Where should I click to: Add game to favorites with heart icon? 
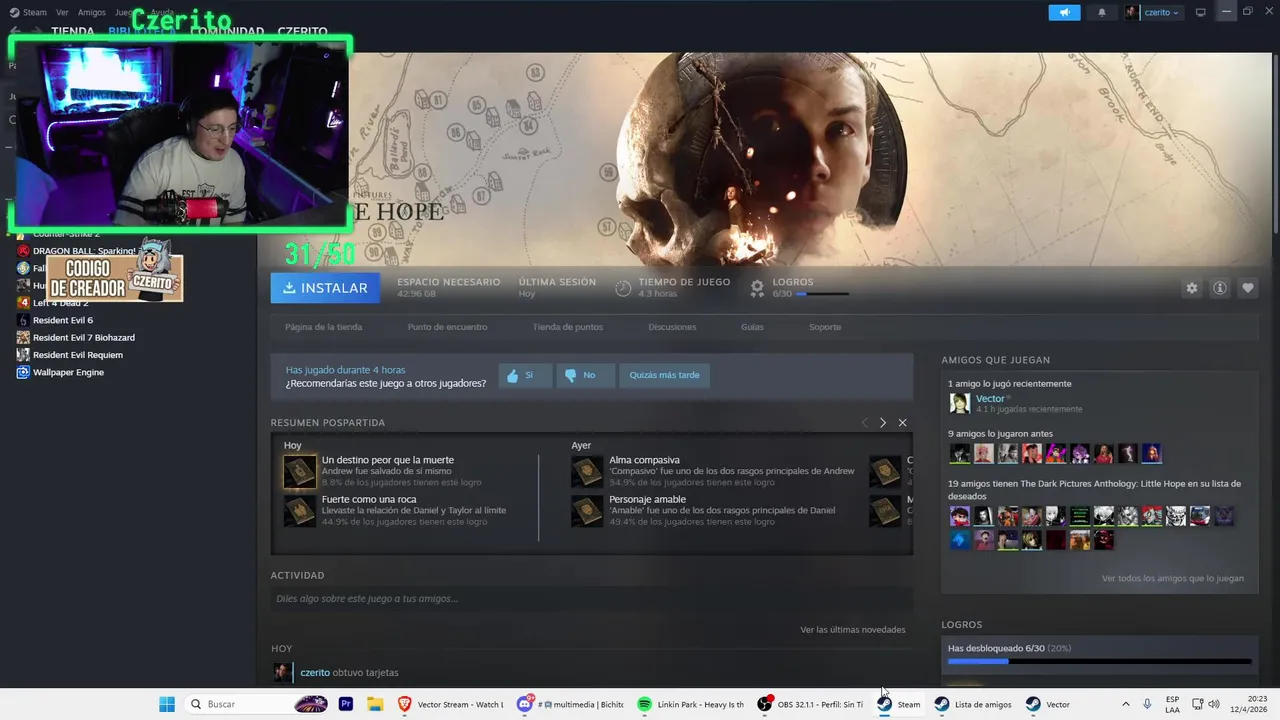pos(1248,288)
